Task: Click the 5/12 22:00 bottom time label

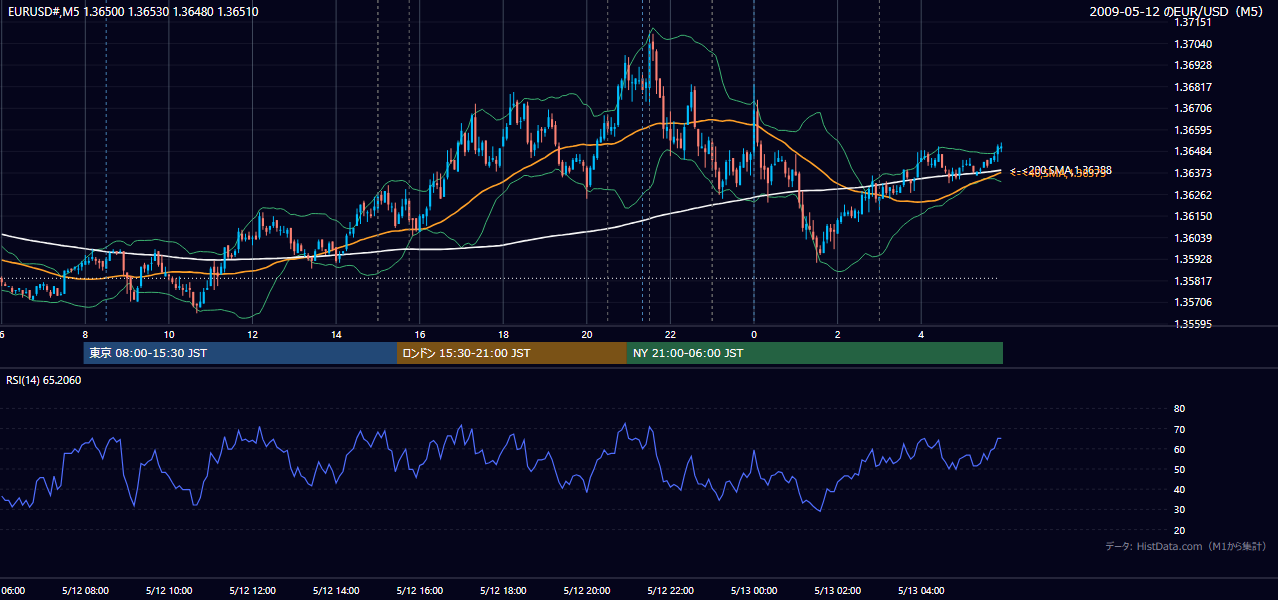Action: point(671,591)
